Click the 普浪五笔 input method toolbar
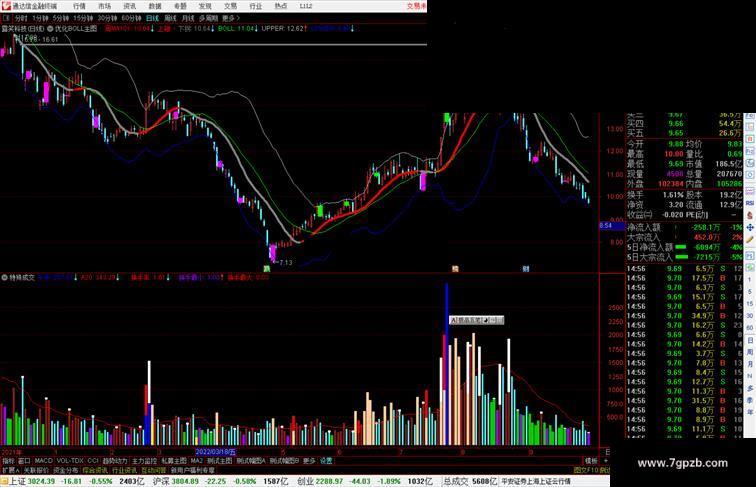This screenshot has width=756, height=487. click(x=476, y=320)
